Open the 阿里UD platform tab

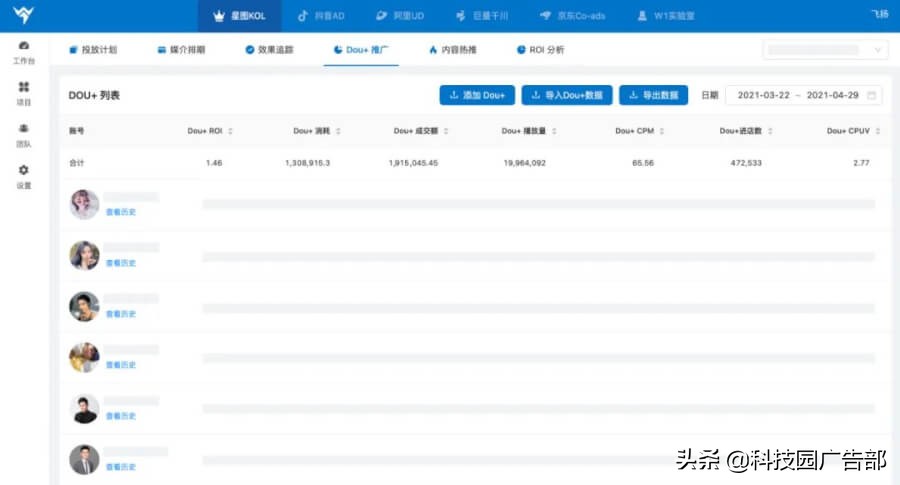(400, 16)
